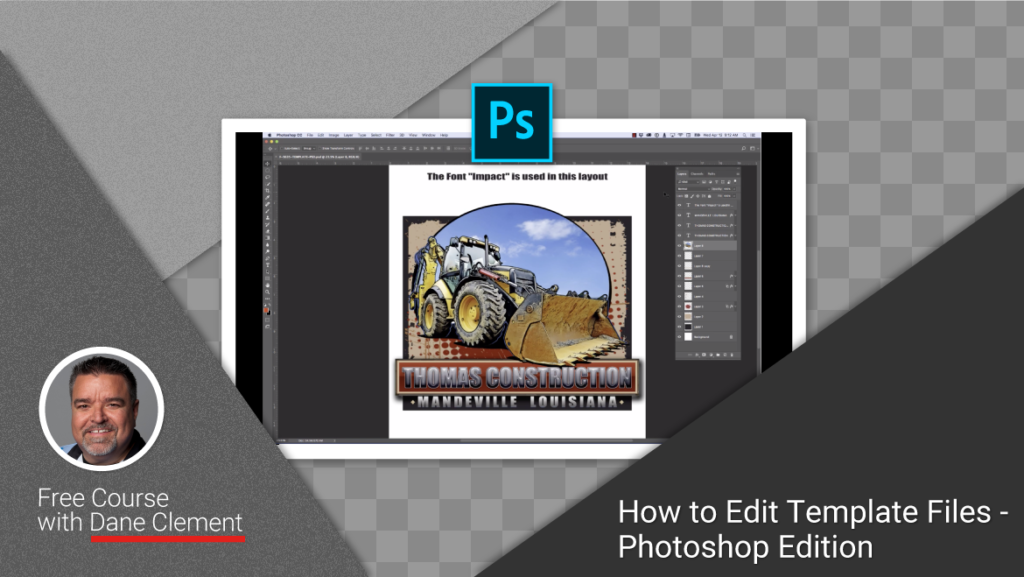Screen dimensions: 1024x577
Task: Toggle visibility of the topmost text layer
Action: point(680,205)
